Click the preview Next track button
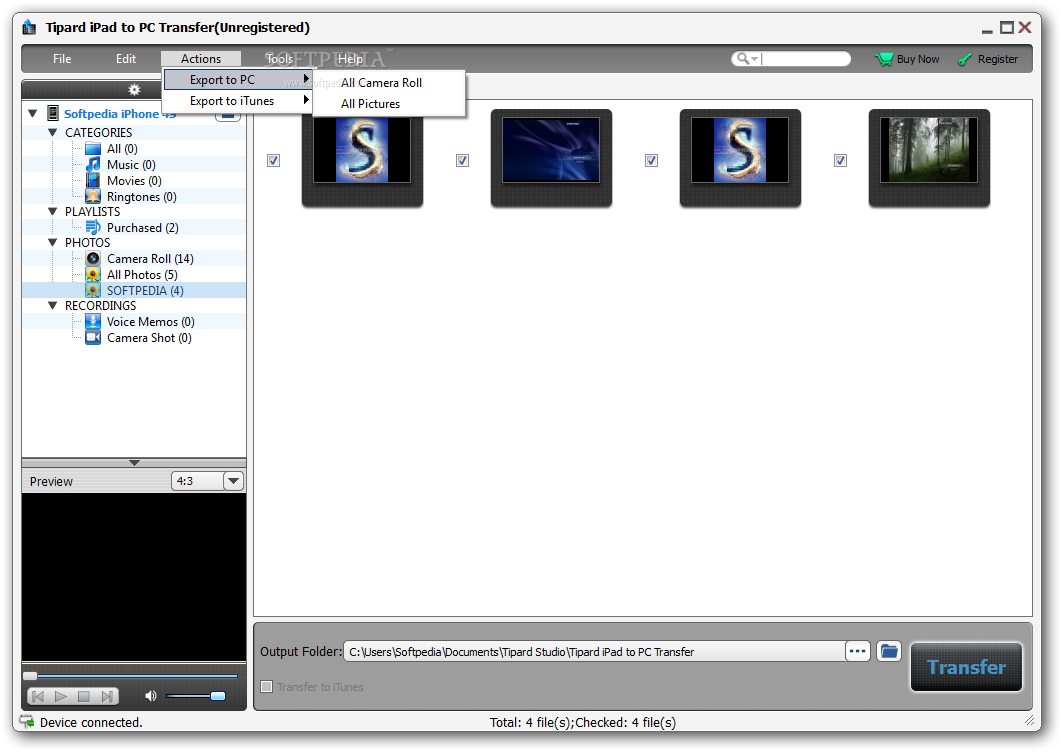 tap(107, 696)
